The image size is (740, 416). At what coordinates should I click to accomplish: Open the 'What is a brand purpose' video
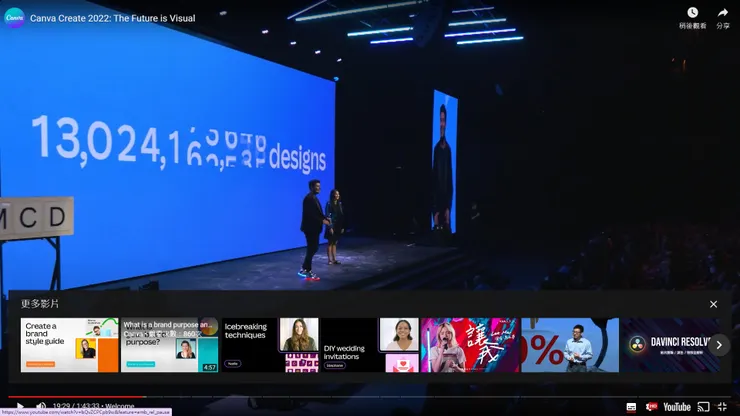click(169, 345)
